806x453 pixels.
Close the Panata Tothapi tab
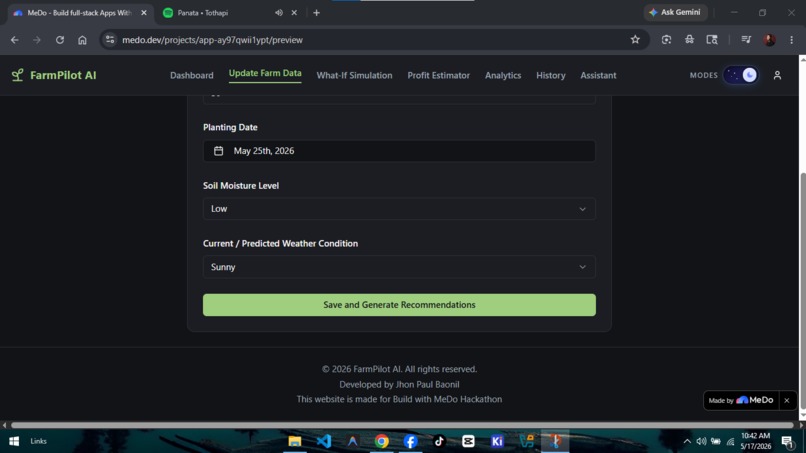click(x=294, y=13)
